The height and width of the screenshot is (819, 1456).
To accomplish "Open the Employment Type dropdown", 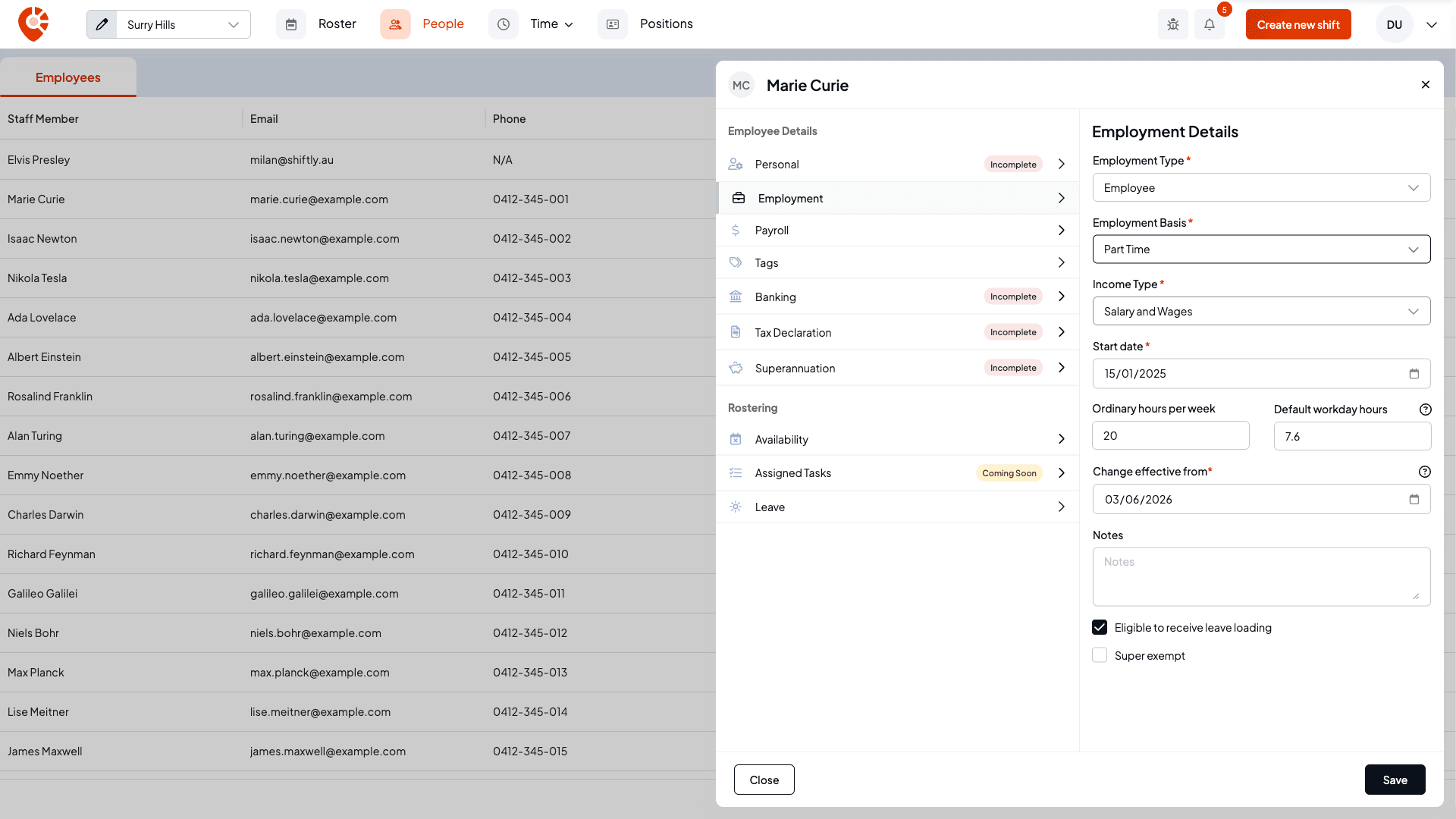I will click(x=1261, y=187).
